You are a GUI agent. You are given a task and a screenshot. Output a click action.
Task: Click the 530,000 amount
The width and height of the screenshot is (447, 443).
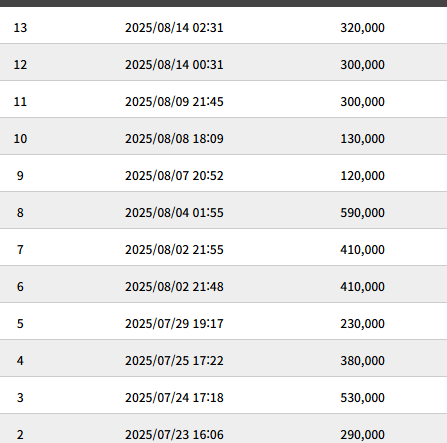(x=362, y=398)
